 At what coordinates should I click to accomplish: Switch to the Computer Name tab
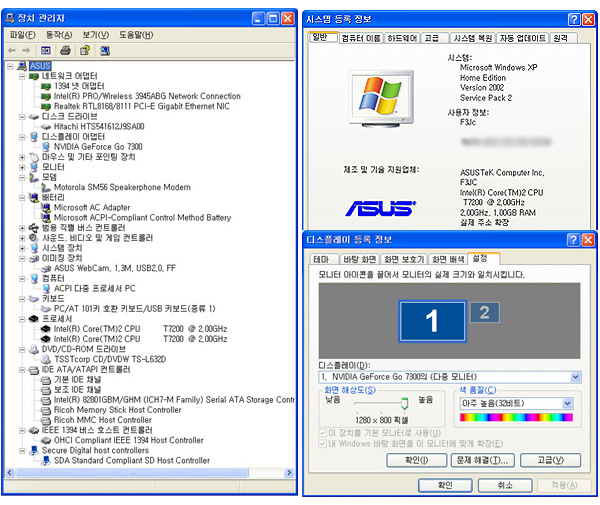click(361, 38)
